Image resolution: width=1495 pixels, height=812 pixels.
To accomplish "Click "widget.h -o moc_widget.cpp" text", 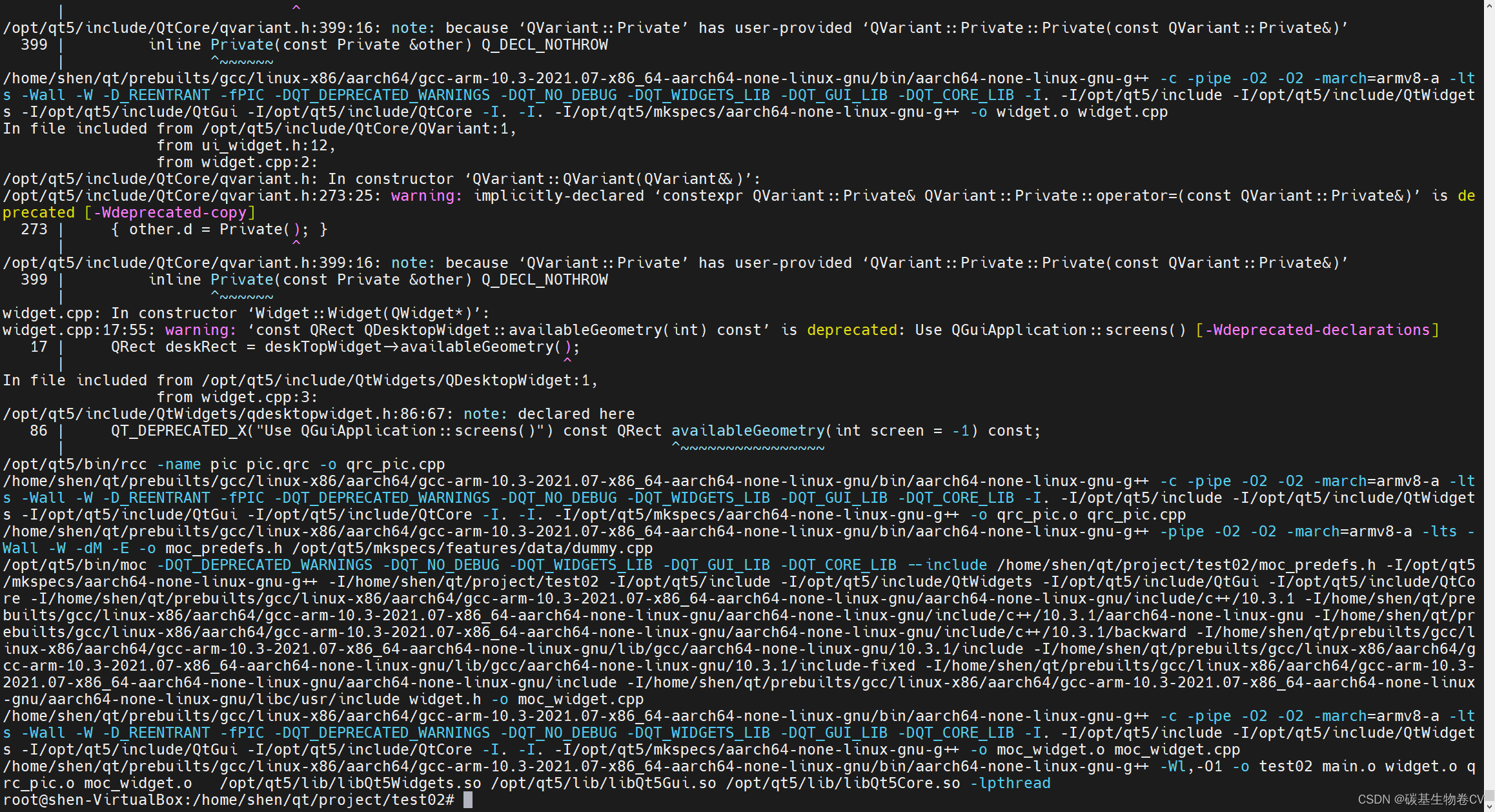I will 527,699.
